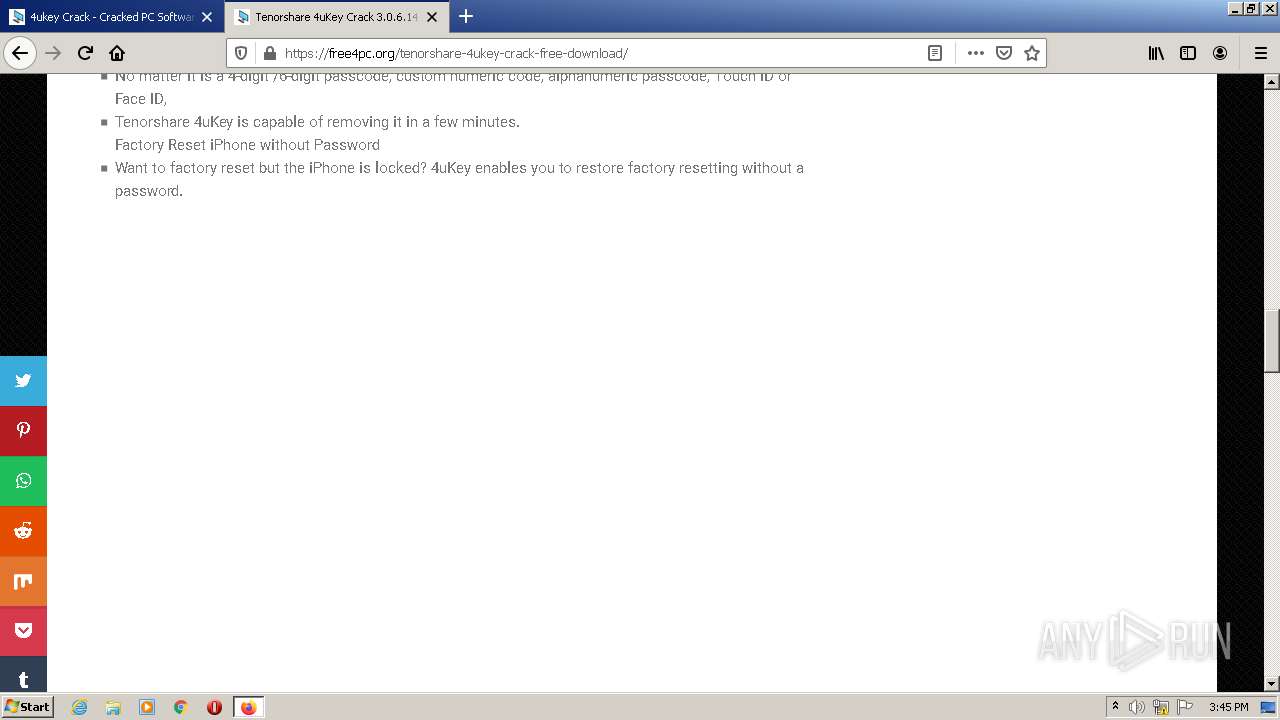
Task: Reload the current page
Action: (85, 53)
